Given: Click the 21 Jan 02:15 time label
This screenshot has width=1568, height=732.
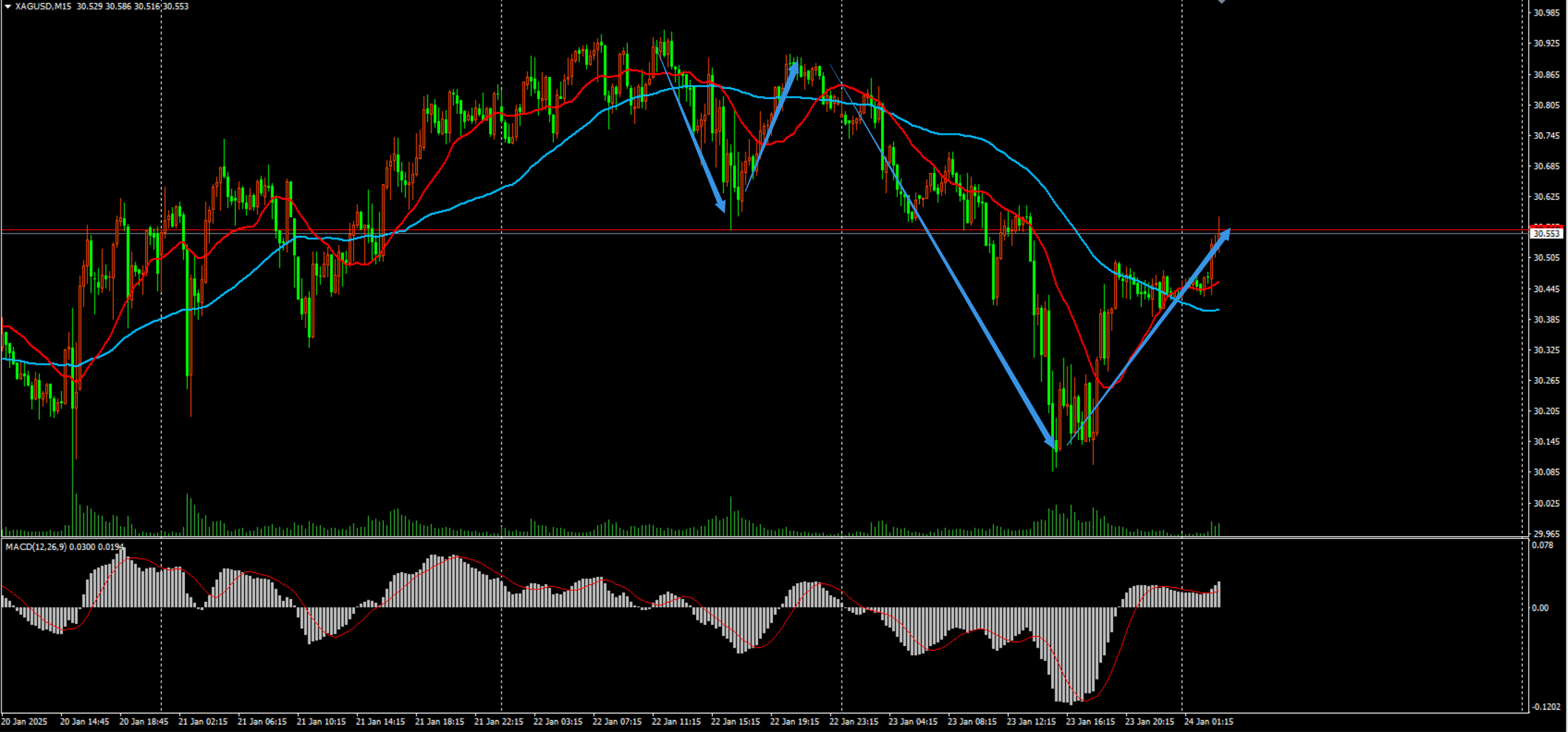Looking at the screenshot, I should pyautogui.click(x=203, y=721).
